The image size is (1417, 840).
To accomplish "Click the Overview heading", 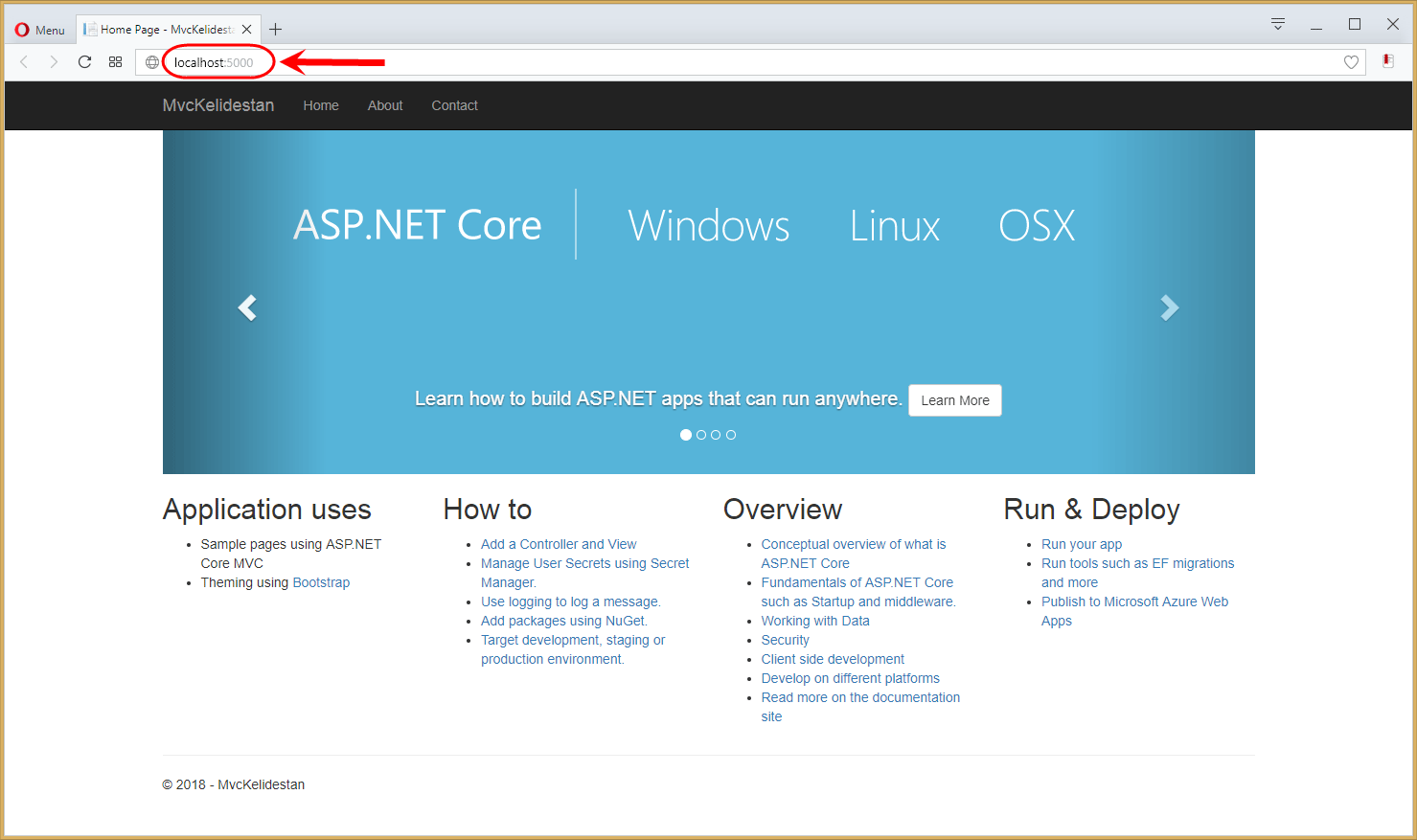I will pyautogui.click(x=783, y=510).
